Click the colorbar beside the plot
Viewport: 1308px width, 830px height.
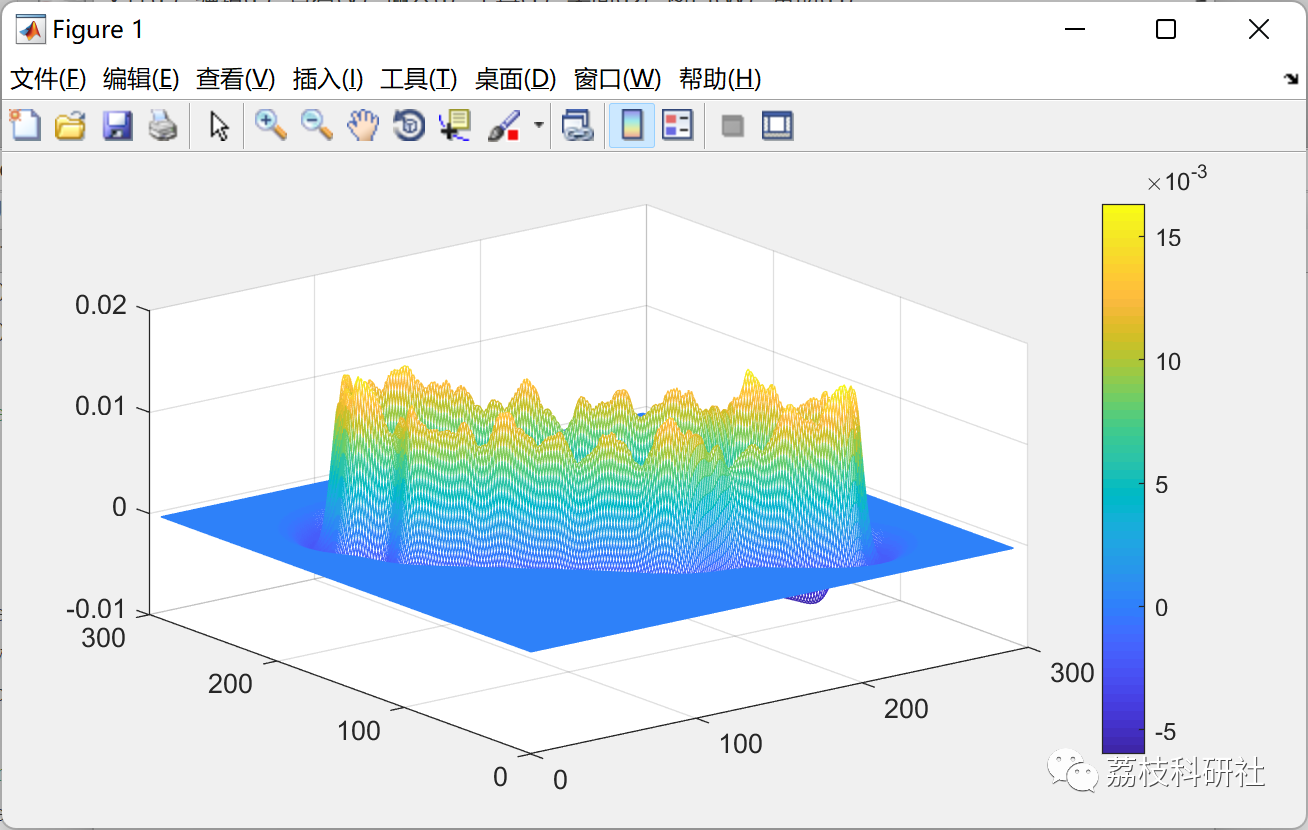pyautogui.click(x=1123, y=478)
